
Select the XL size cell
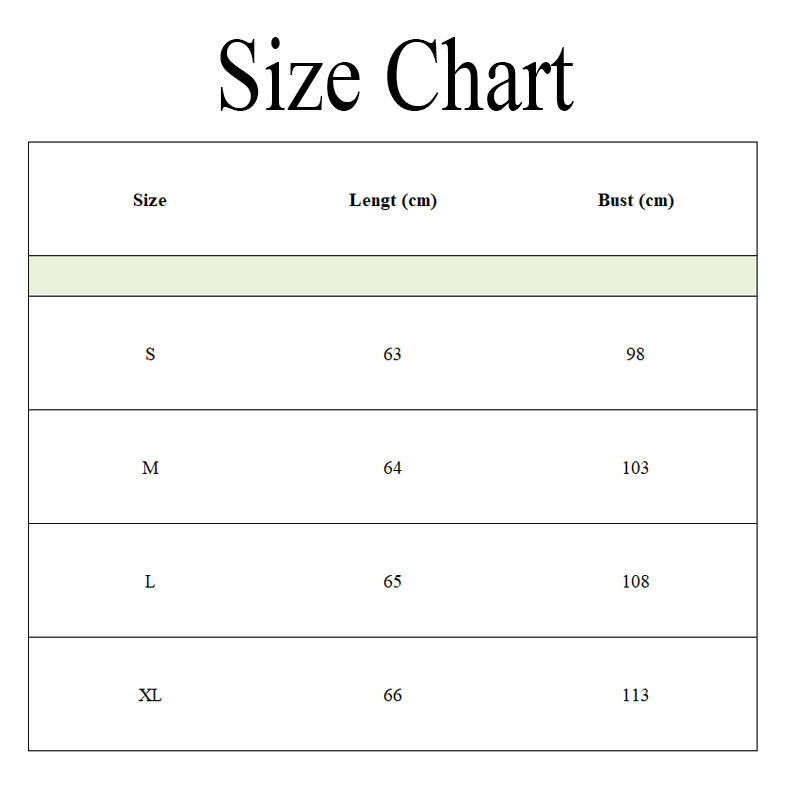point(150,695)
